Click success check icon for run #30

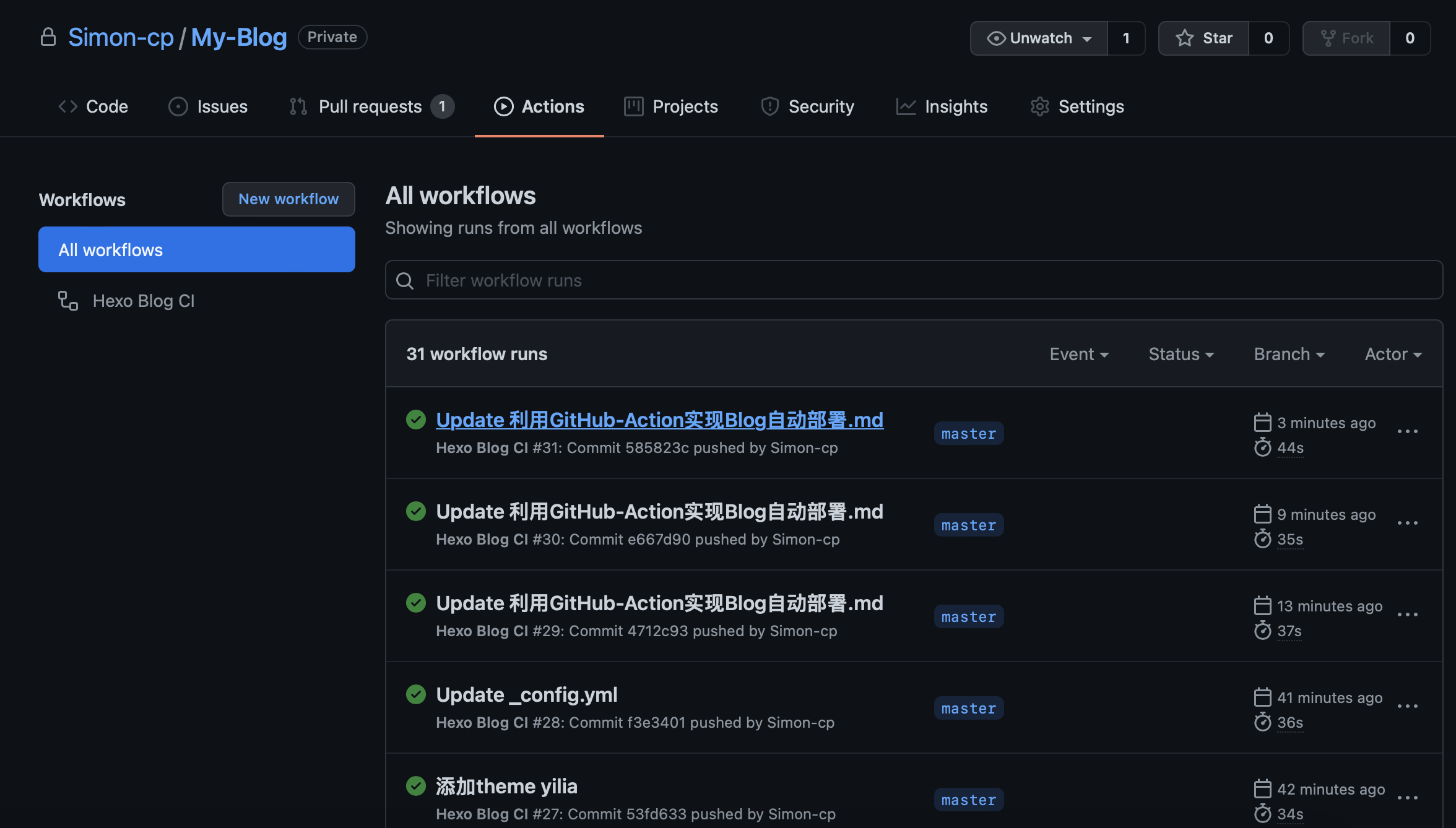pos(416,511)
